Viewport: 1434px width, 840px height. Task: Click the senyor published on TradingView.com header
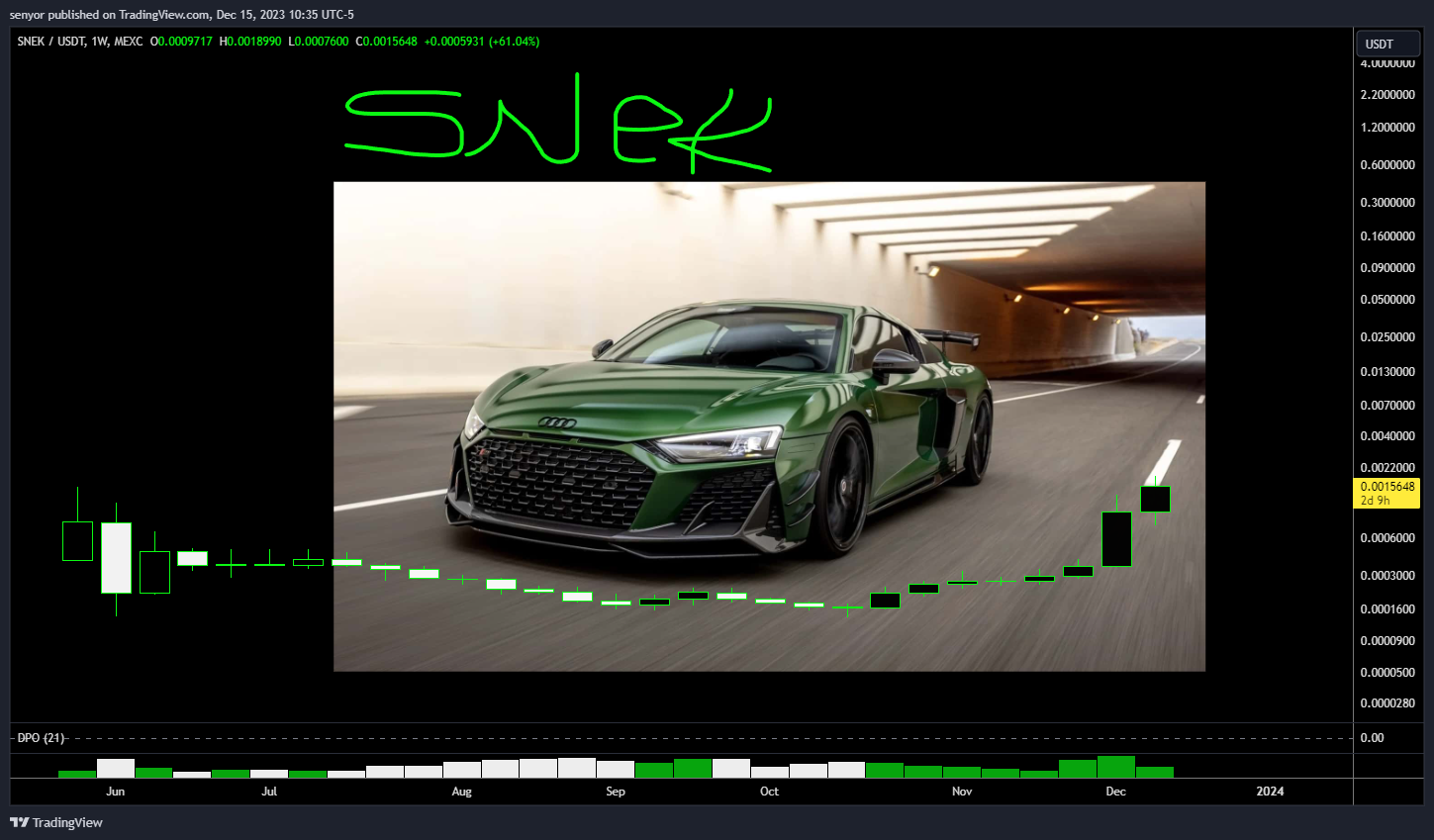point(182,14)
